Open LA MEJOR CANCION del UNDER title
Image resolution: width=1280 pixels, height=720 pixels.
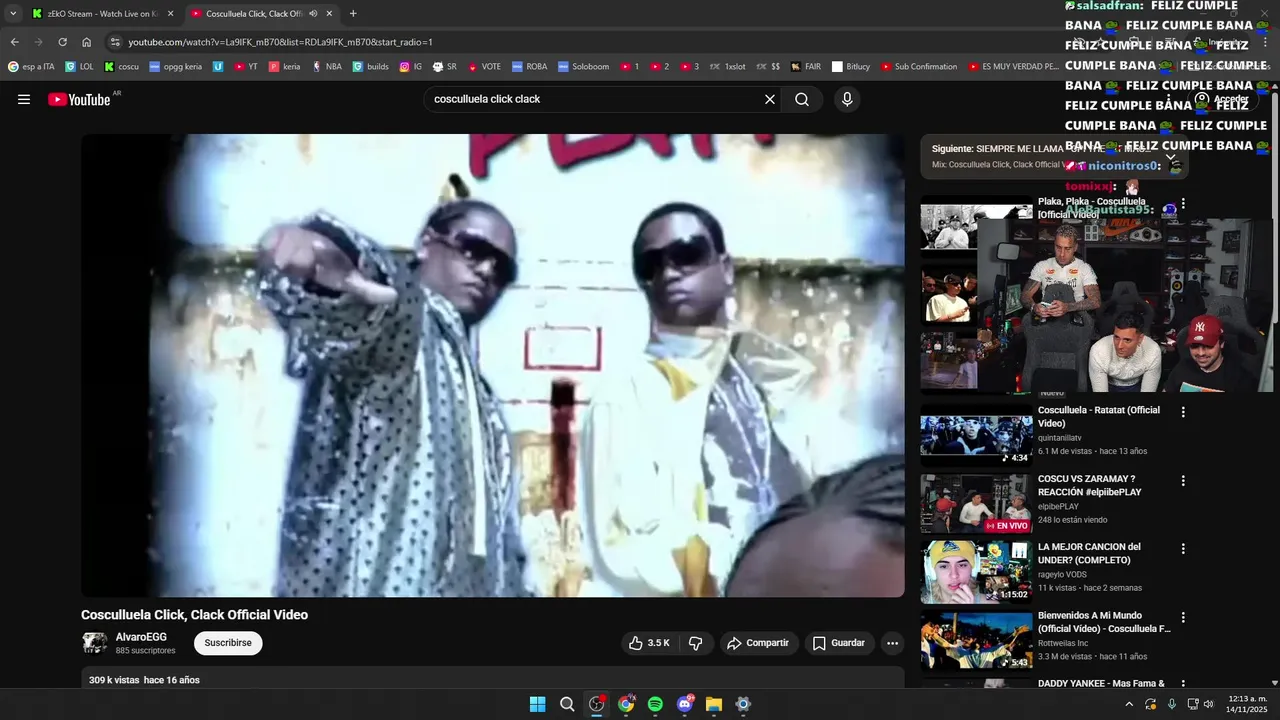(x=1089, y=553)
